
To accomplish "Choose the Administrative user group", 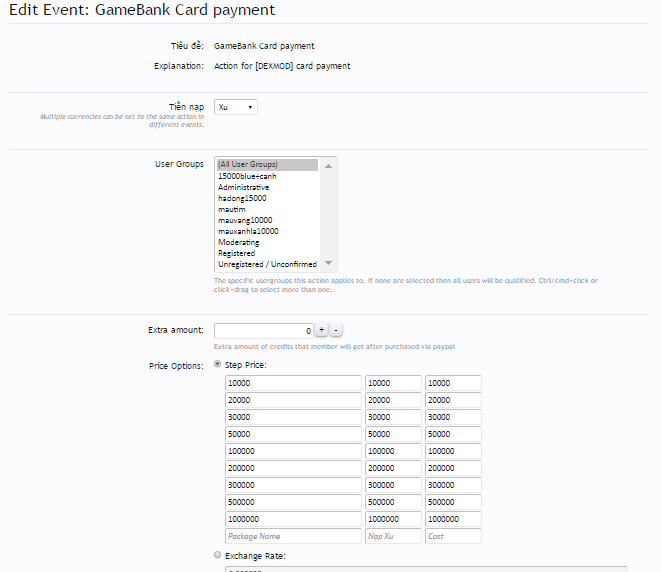I will [x=266, y=187].
